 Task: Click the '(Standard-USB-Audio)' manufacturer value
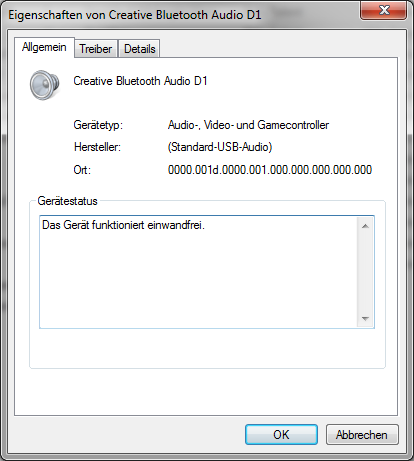[220, 147]
